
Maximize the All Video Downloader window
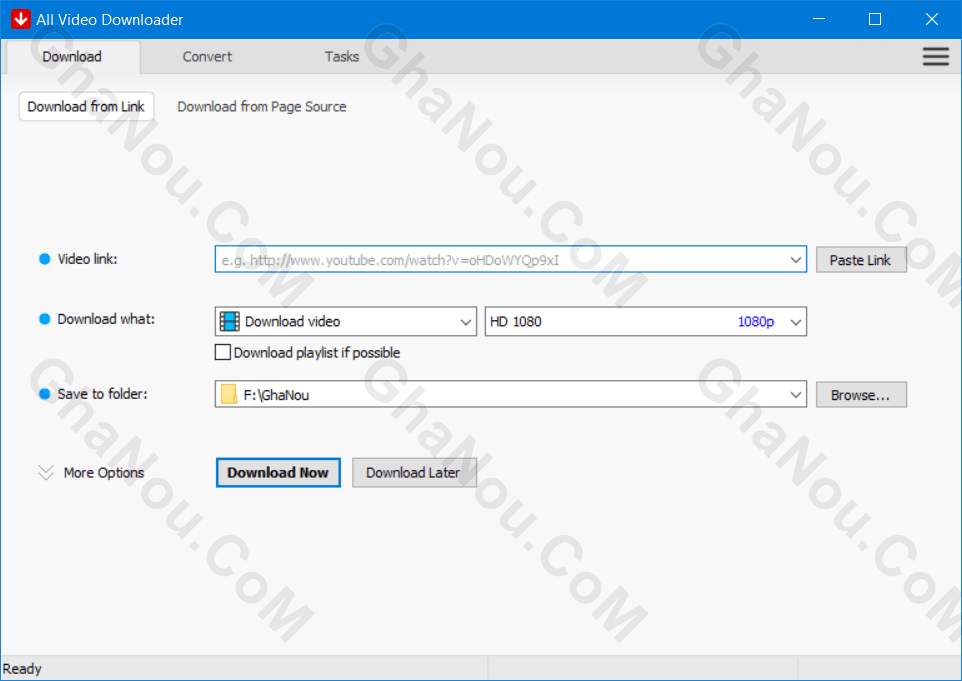tap(875, 19)
